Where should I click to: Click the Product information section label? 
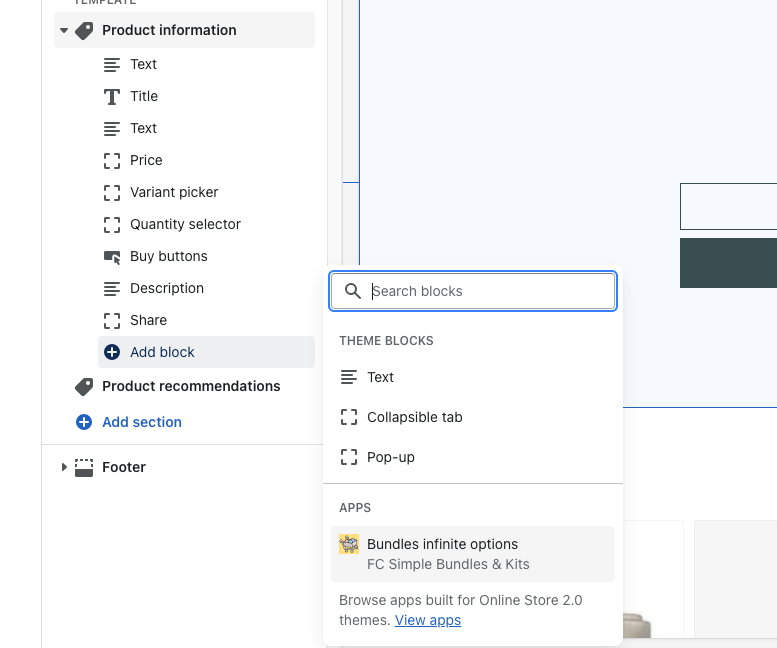[x=169, y=30]
